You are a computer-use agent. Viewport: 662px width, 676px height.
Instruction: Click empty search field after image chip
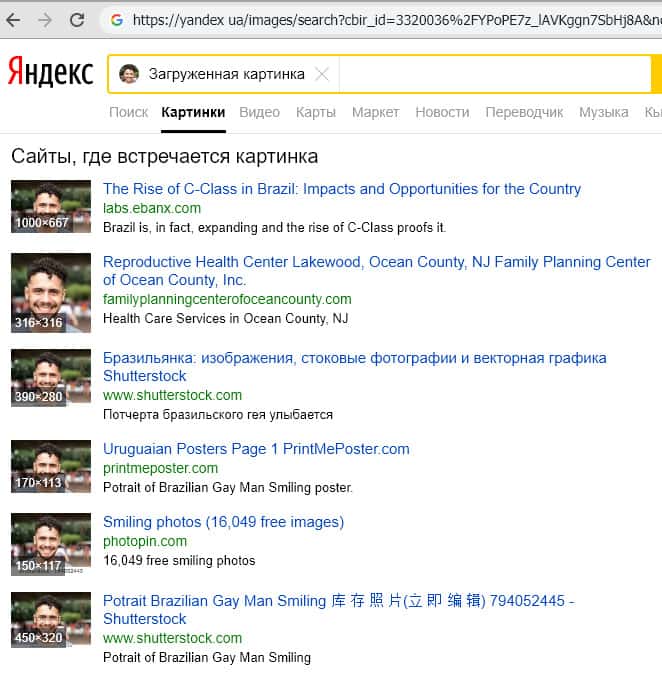(x=495, y=74)
